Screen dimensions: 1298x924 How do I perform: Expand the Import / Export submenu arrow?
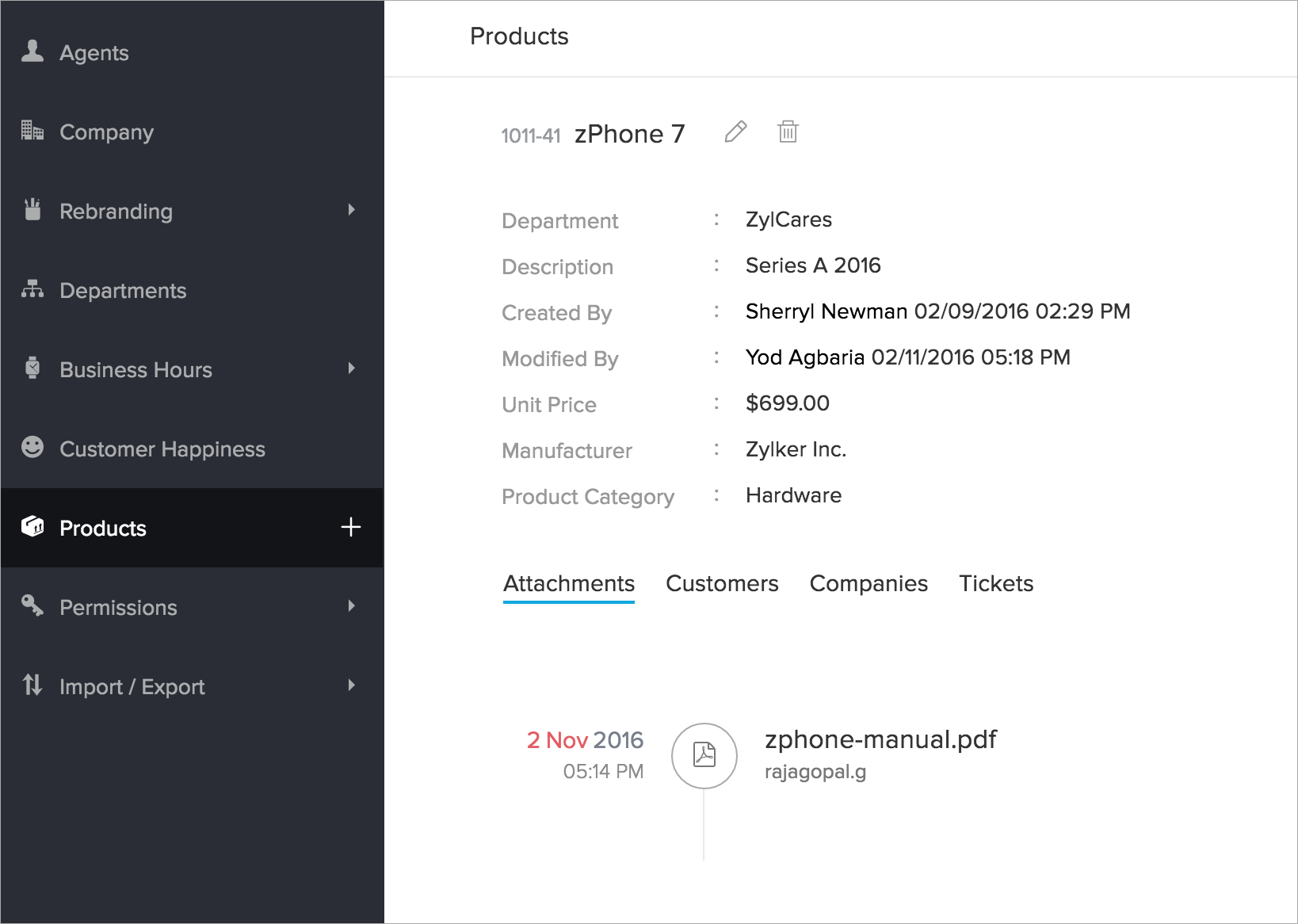[351, 685]
